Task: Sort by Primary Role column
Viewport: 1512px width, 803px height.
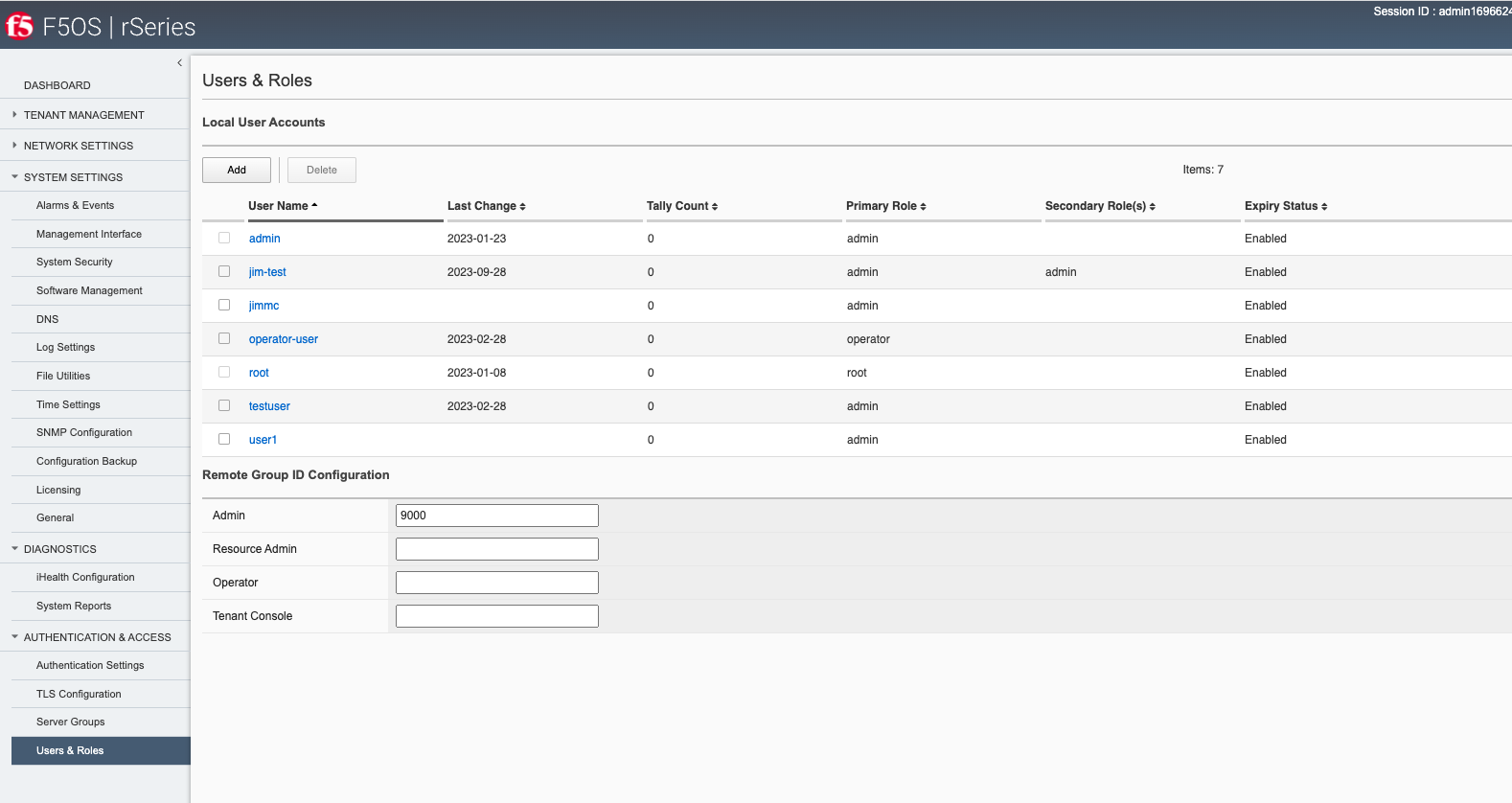Action: tap(885, 206)
